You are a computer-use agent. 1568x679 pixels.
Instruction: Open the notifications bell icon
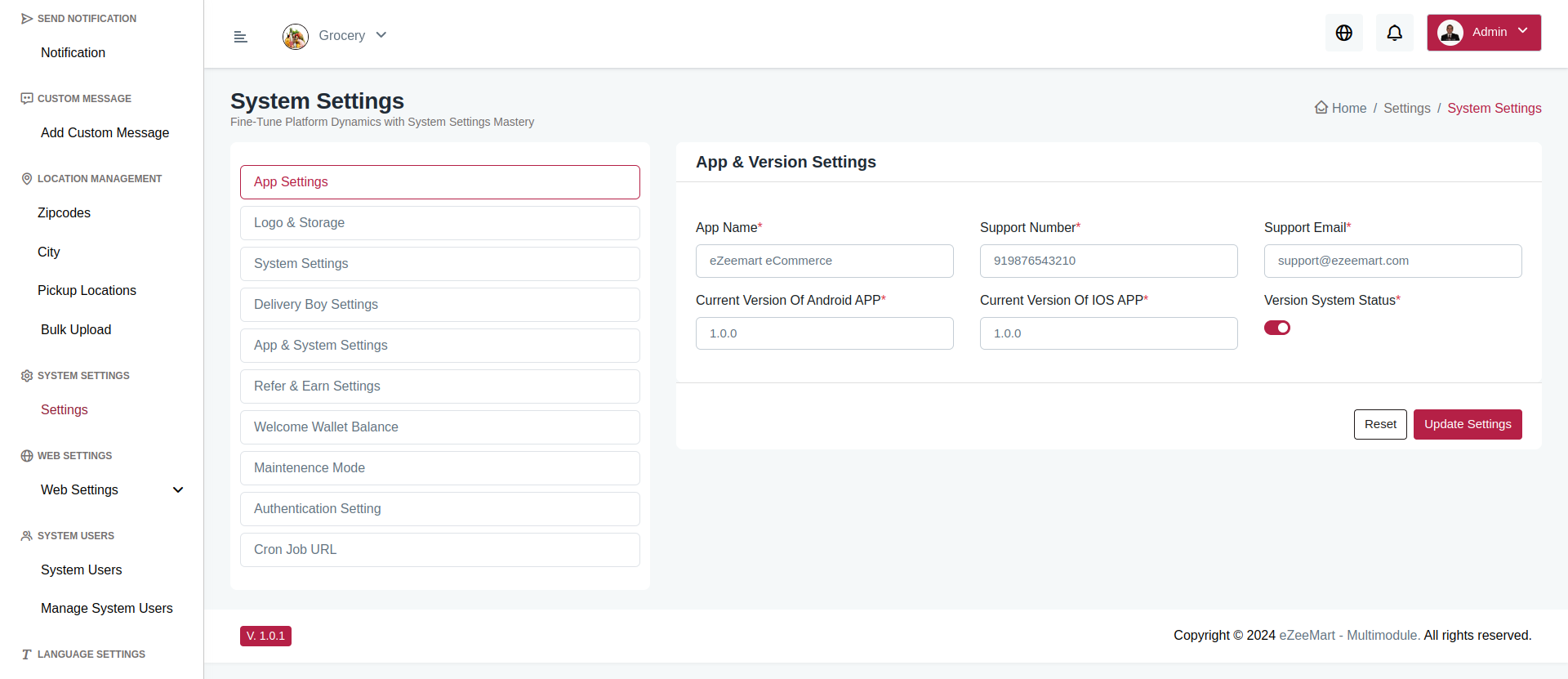(x=1394, y=33)
